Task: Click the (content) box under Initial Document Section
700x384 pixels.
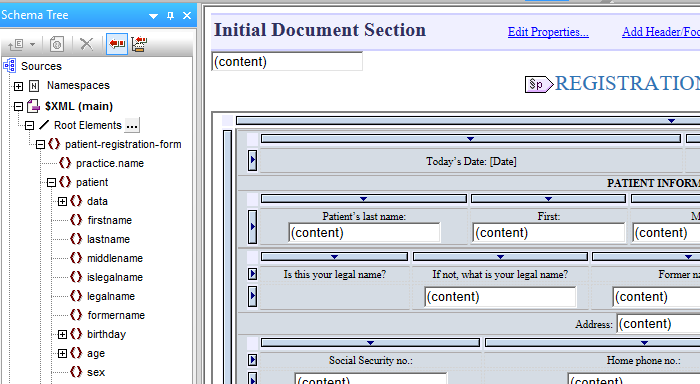Action: tap(287, 62)
